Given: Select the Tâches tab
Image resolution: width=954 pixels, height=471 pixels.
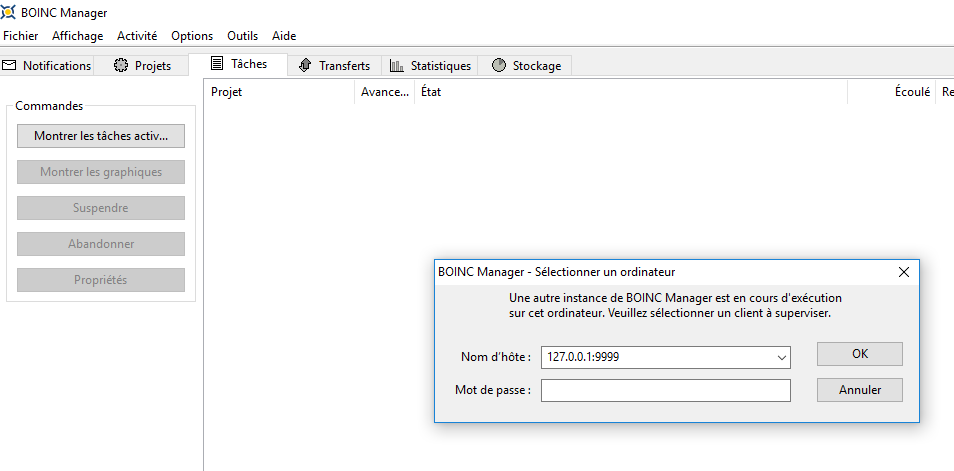Looking at the screenshot, I should (x=238, y=63).
